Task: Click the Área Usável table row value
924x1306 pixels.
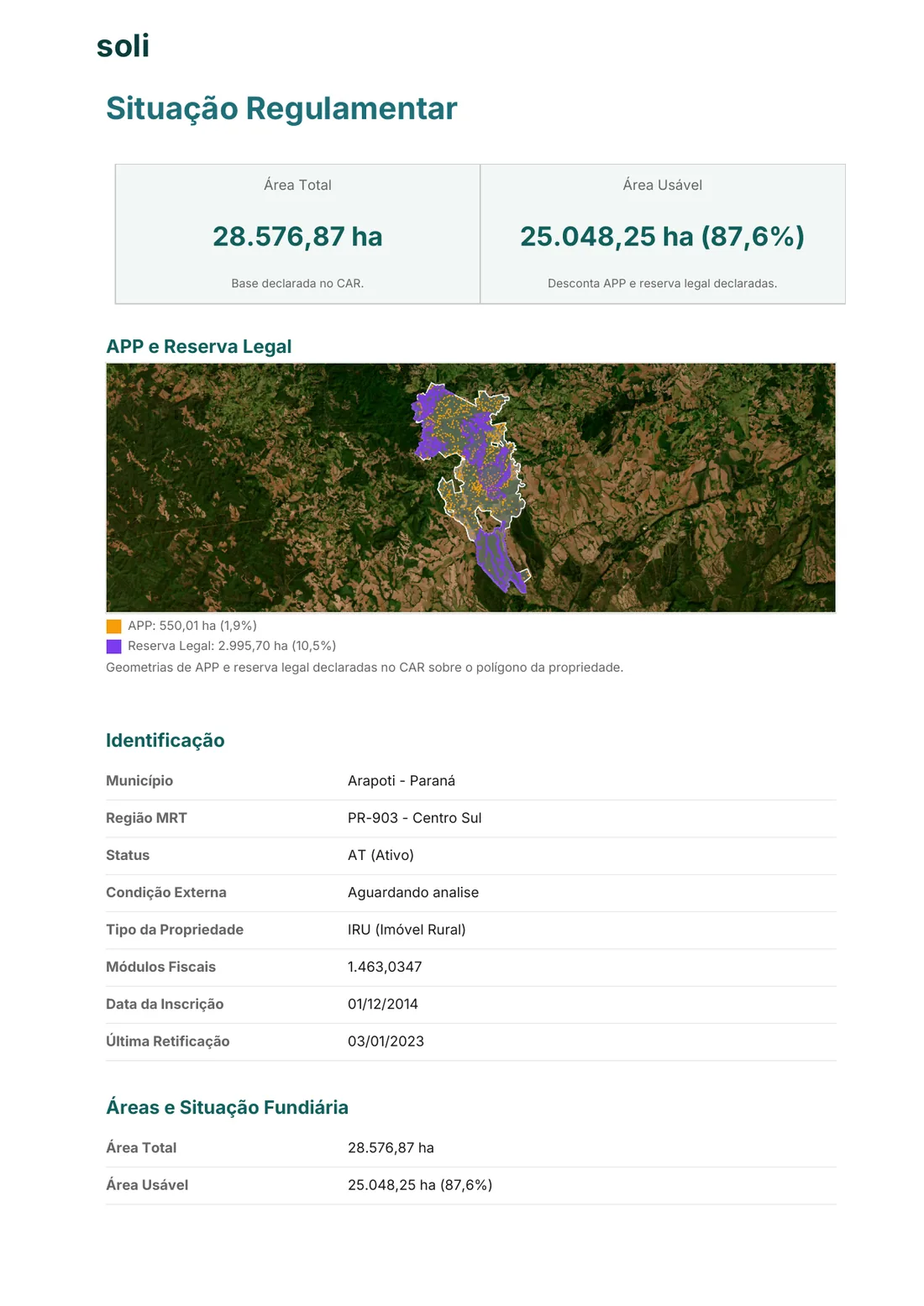Action: coord(420,1185)
